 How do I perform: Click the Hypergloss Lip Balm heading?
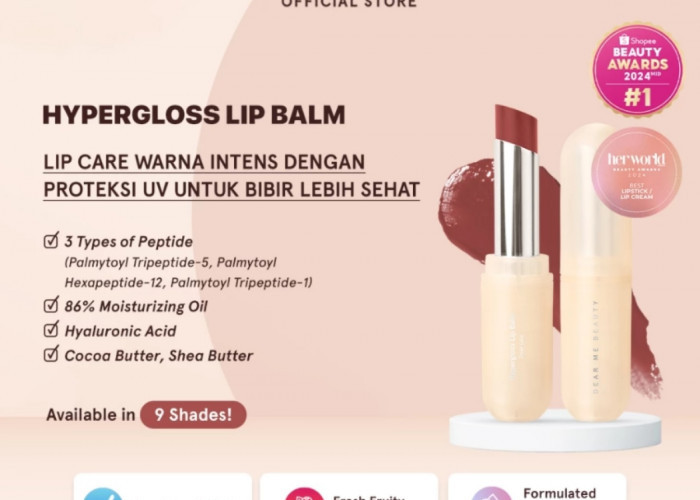tap(194, 115)
